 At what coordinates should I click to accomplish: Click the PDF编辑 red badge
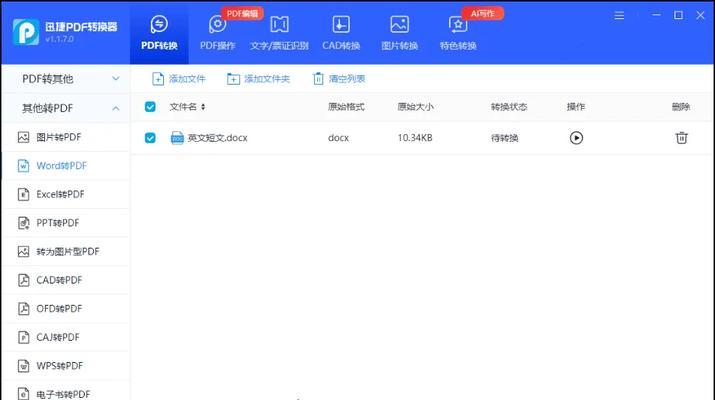[242, 13]
